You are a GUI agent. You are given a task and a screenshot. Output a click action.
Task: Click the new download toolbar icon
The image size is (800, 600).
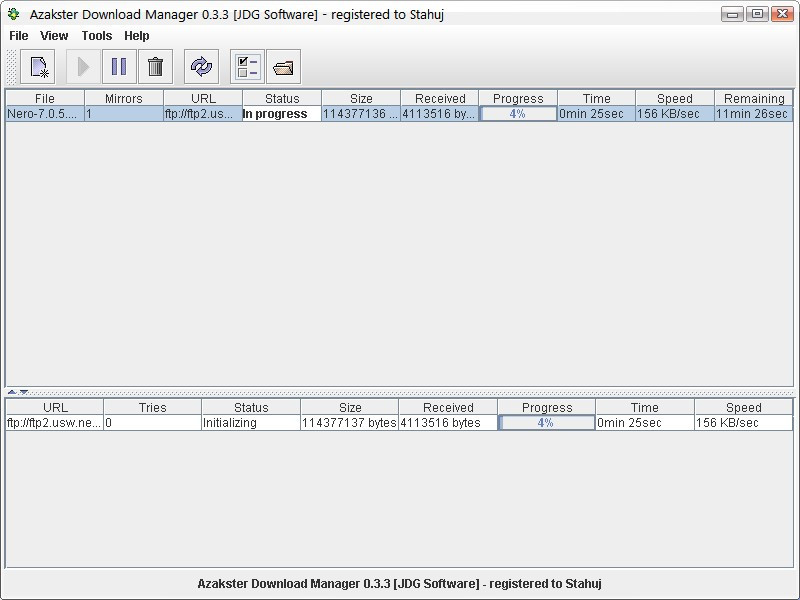coord(38,66)
